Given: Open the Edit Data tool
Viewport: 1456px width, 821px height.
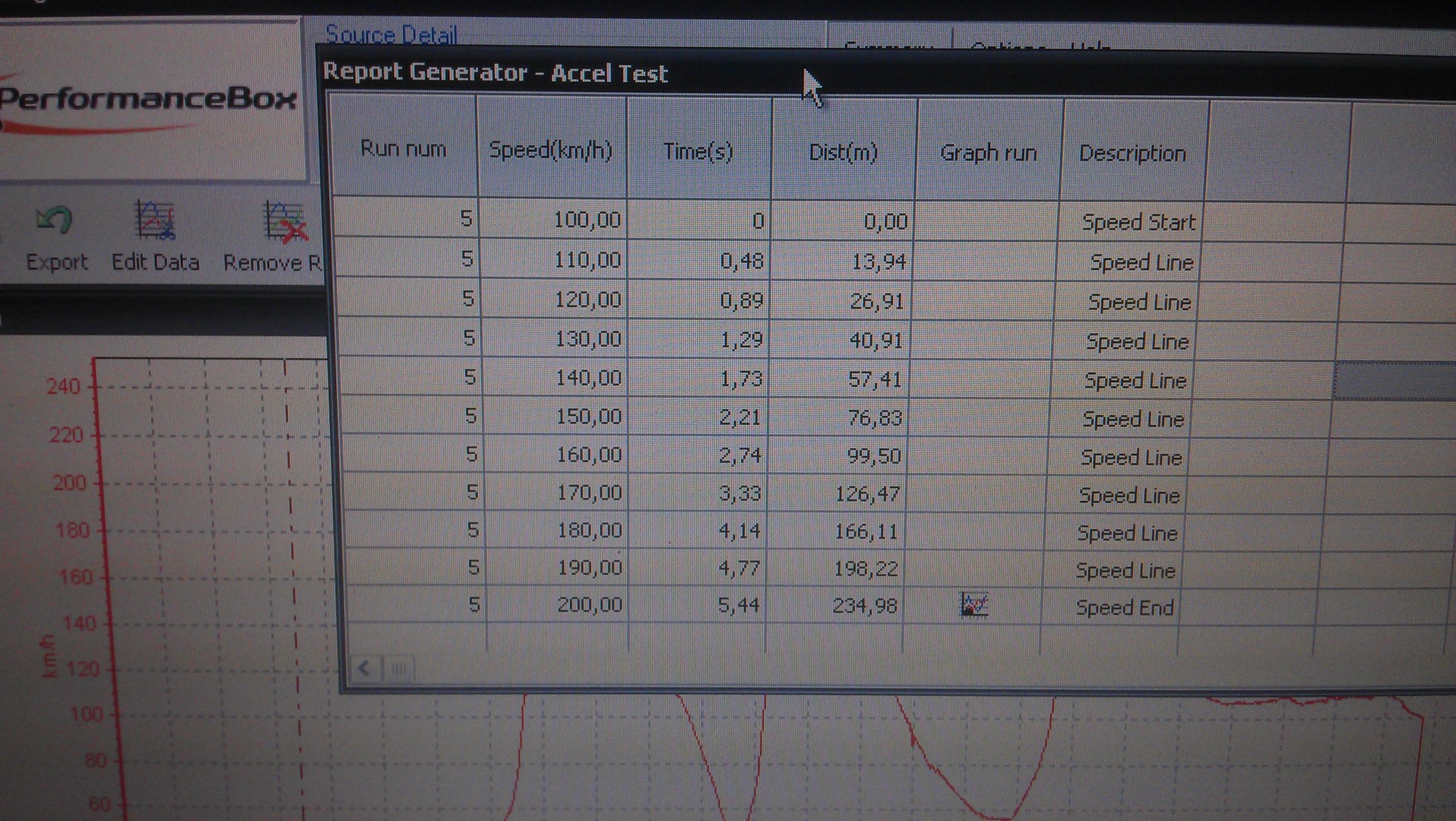Looking at the screenshot, I should [x=155, y=222].
